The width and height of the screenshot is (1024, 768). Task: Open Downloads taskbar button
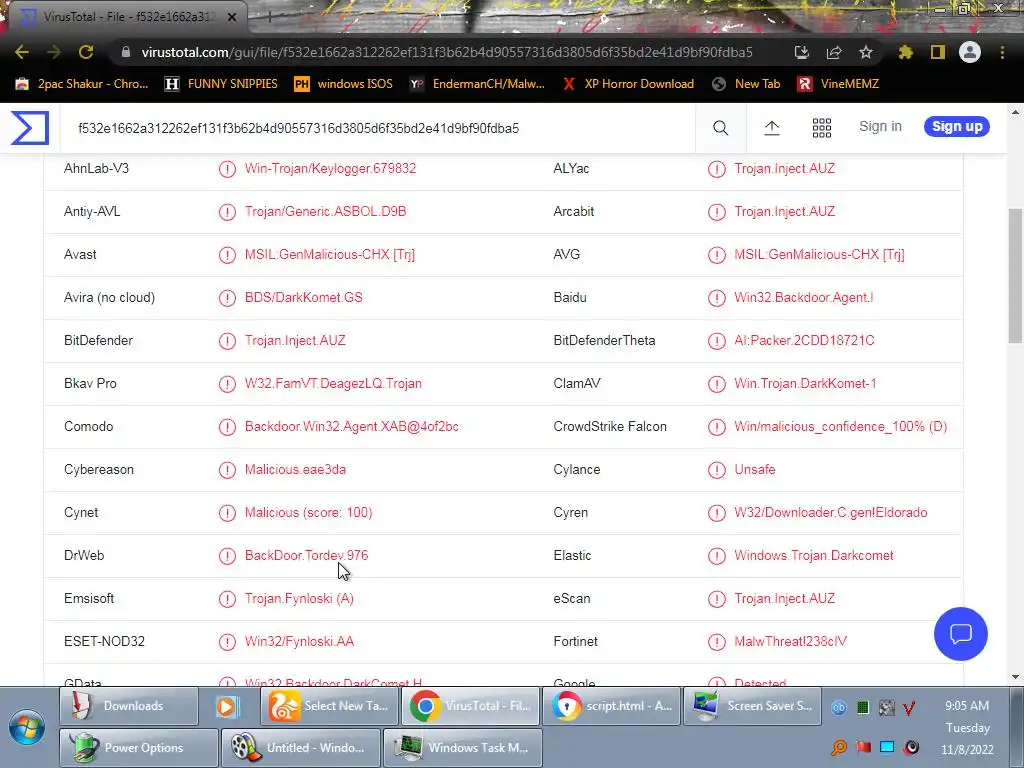click(129, 706)
